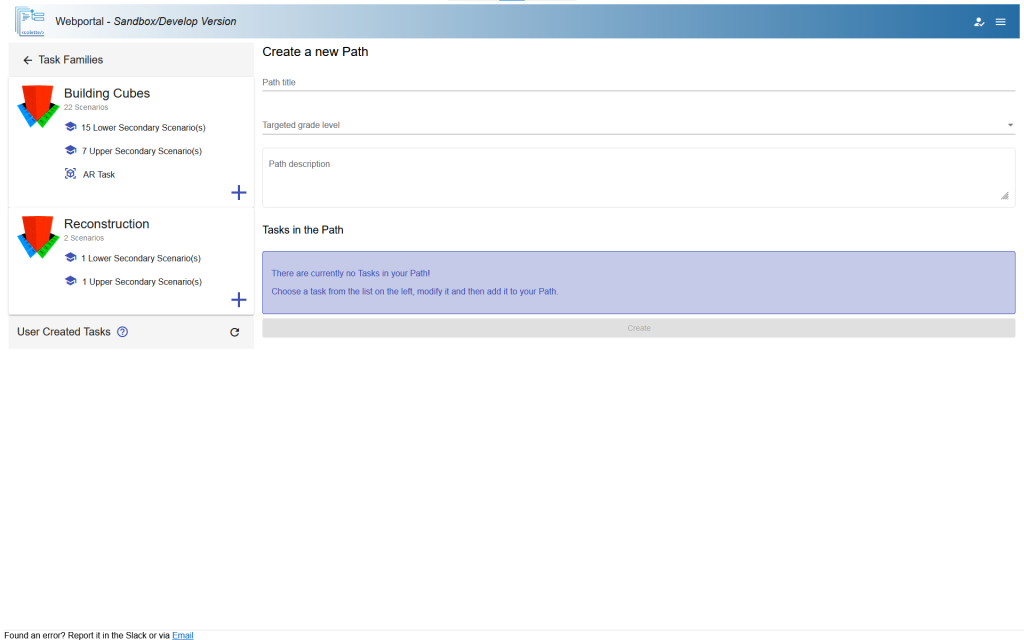
Task: Click the Webportal logo icon
Action: tap(30, 21)
